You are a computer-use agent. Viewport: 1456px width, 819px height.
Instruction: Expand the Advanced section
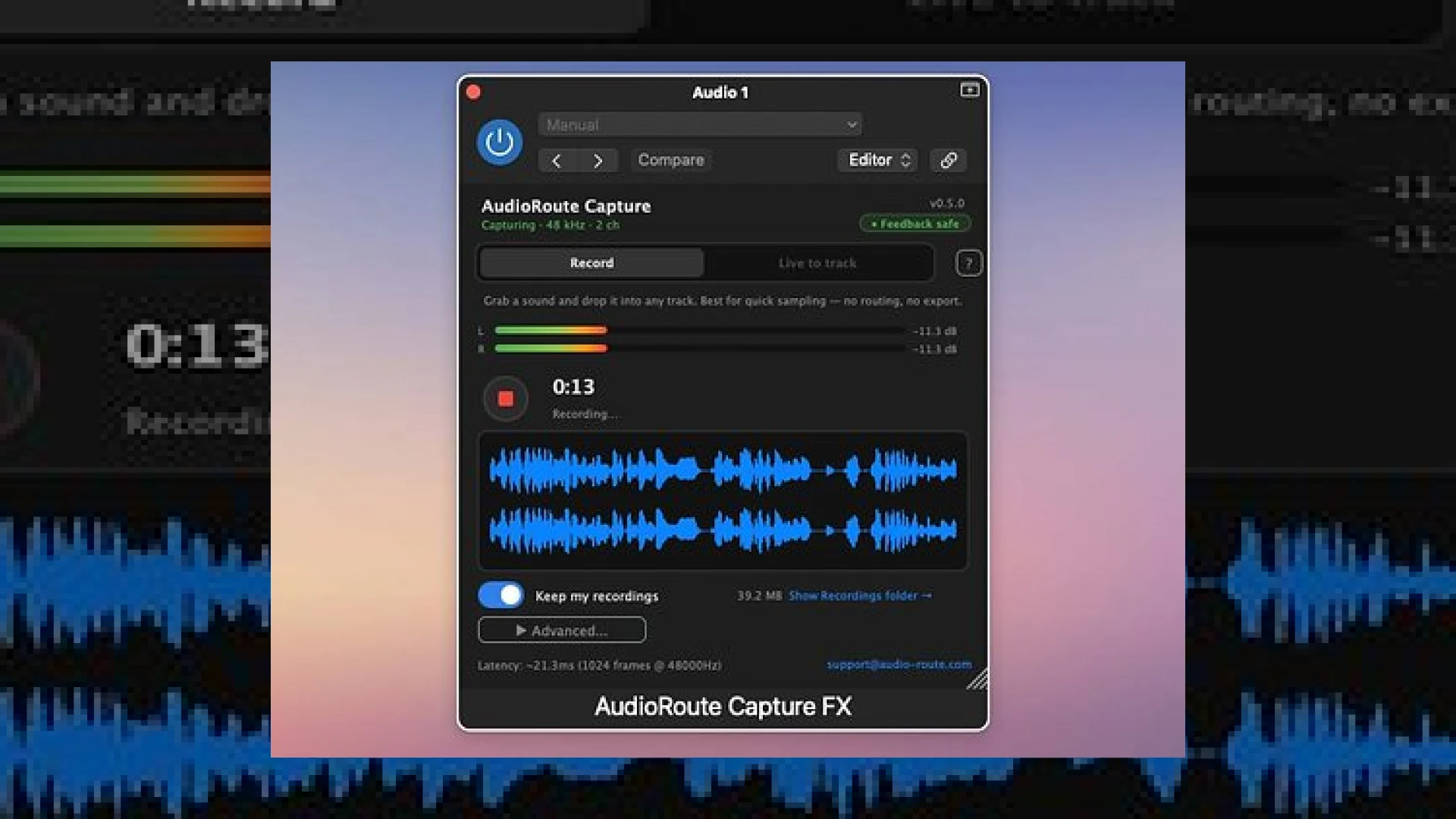point(562,630)
